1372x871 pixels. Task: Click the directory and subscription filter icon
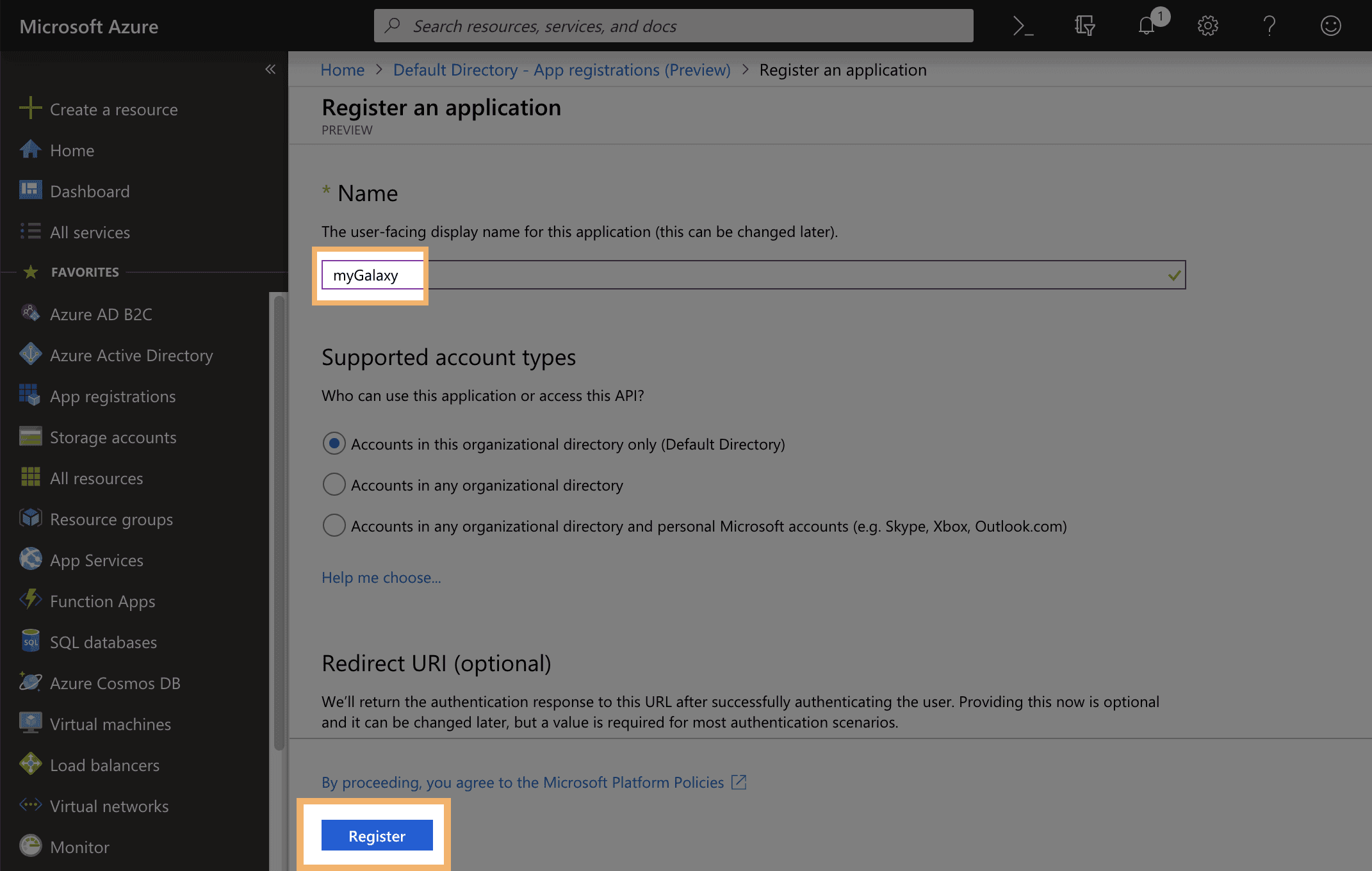pos(1084,26)
